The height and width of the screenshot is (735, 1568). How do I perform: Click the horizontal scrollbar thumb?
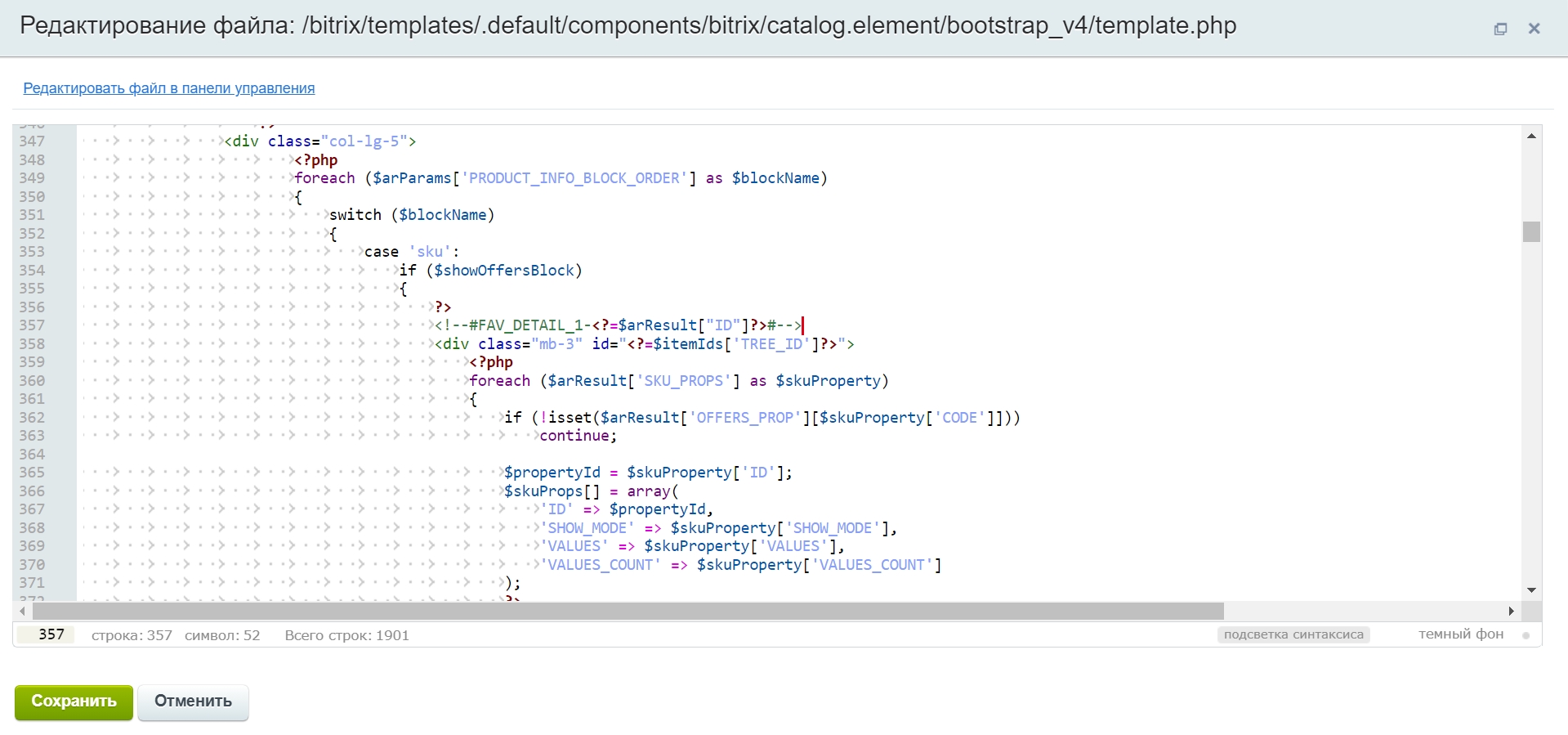628,611
